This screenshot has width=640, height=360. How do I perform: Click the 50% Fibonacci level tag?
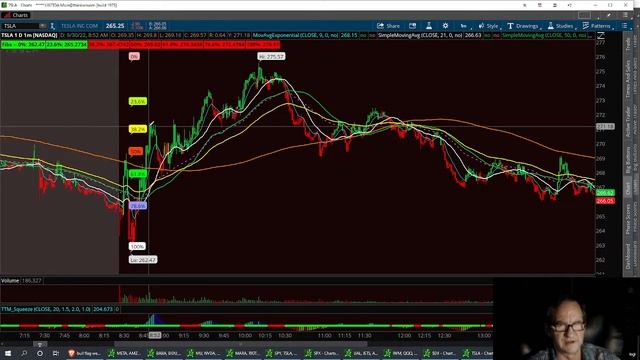pos(136,151)
